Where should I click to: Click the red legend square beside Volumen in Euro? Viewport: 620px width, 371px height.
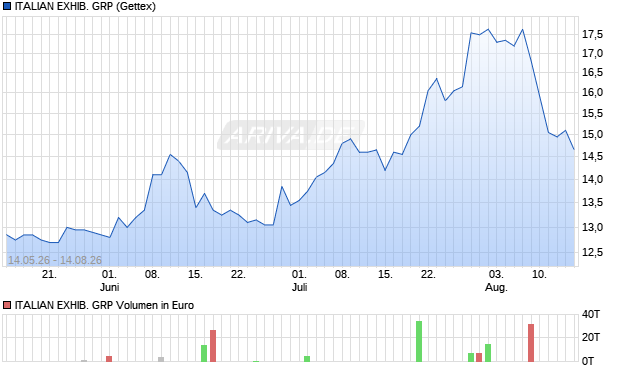(x=7, y=305)
